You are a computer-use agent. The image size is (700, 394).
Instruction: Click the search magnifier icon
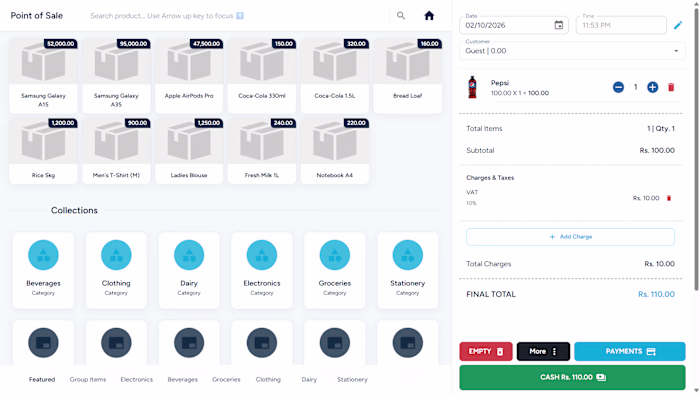(401, 16)
